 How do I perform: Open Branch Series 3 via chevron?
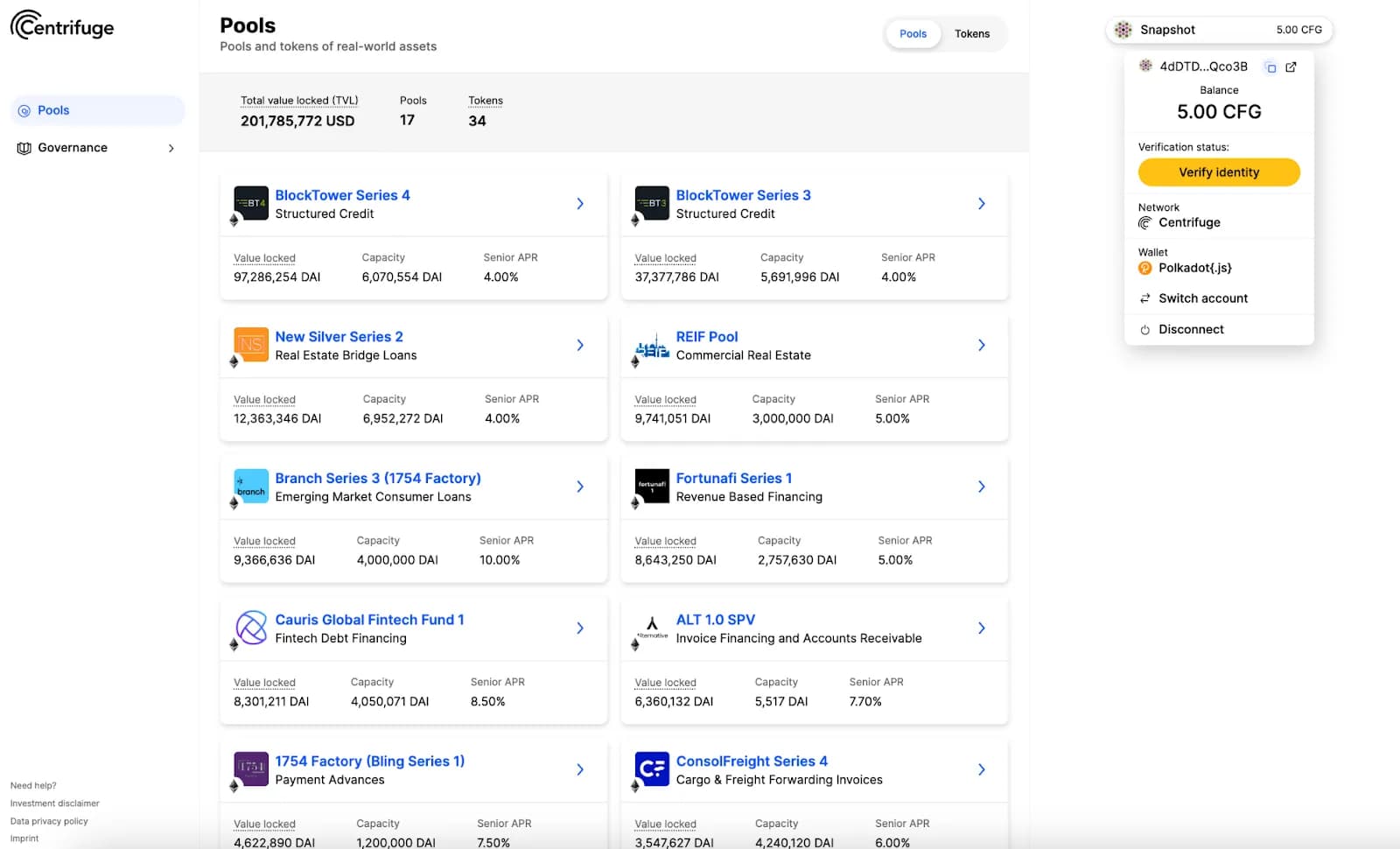click(x=580, y=487)
